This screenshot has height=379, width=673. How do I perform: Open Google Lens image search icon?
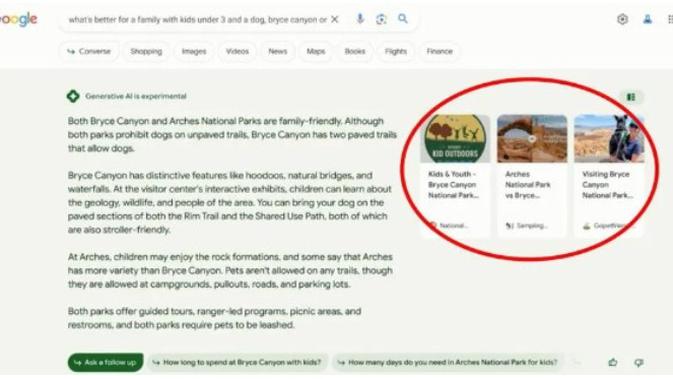381,19
